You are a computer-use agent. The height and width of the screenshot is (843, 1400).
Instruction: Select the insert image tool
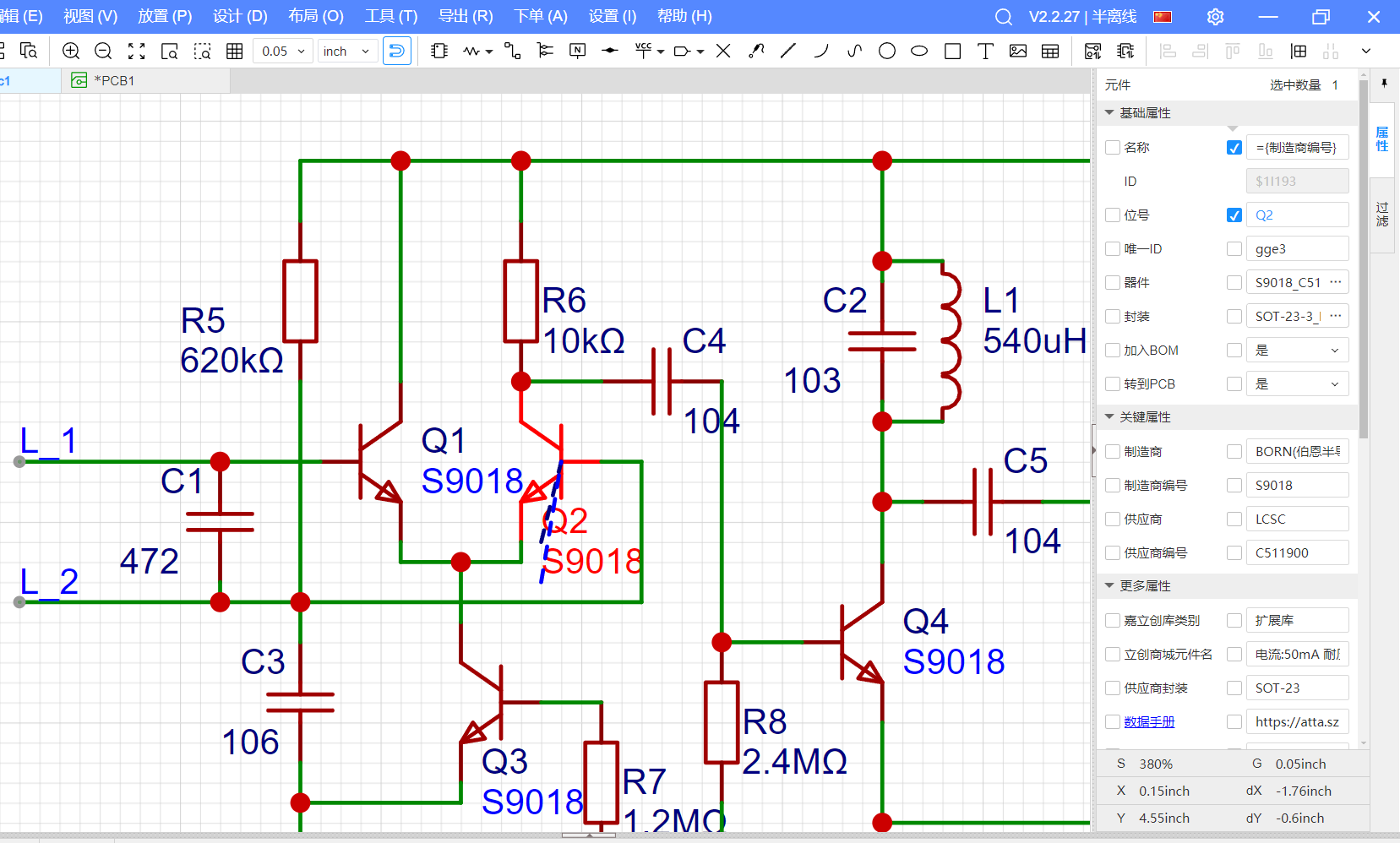pyautogui.click(x=1018, y=52)
